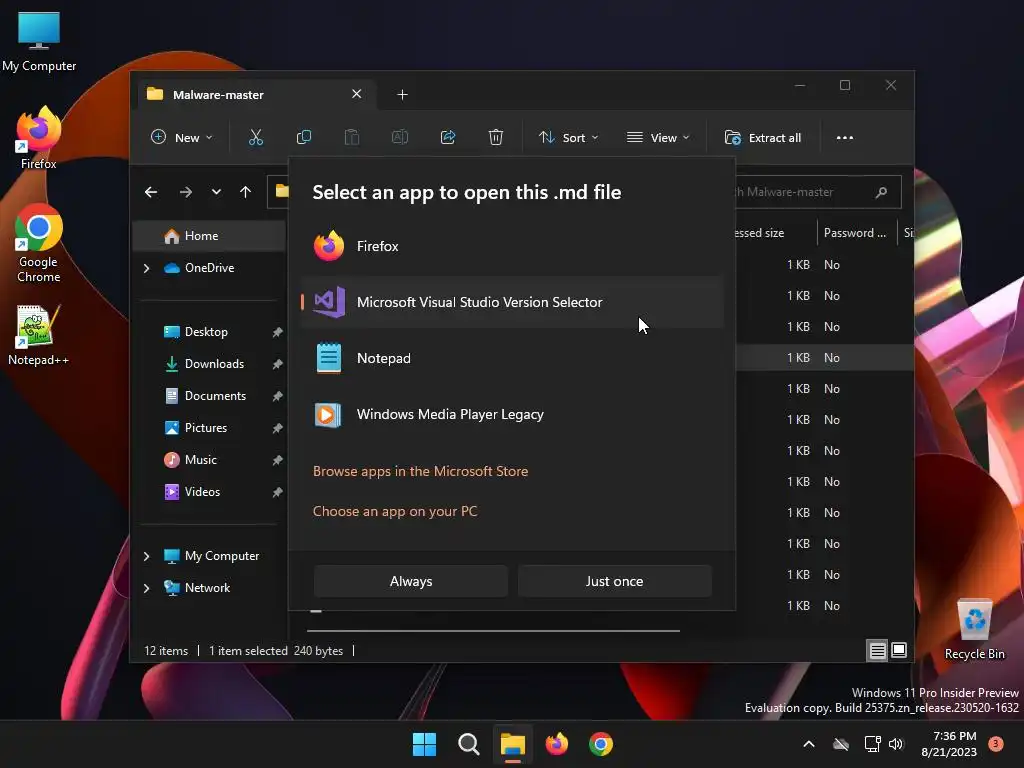Click Choose an app on your PC
The width and height of the screenshot is (1024, 768).
pos(395,511)
